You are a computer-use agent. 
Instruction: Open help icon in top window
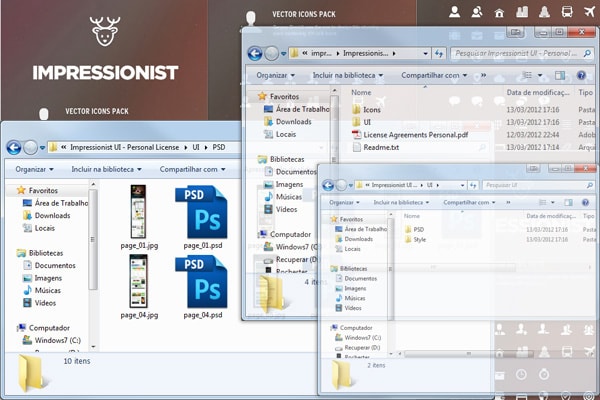pyautogui.click(x=581, y=75)
